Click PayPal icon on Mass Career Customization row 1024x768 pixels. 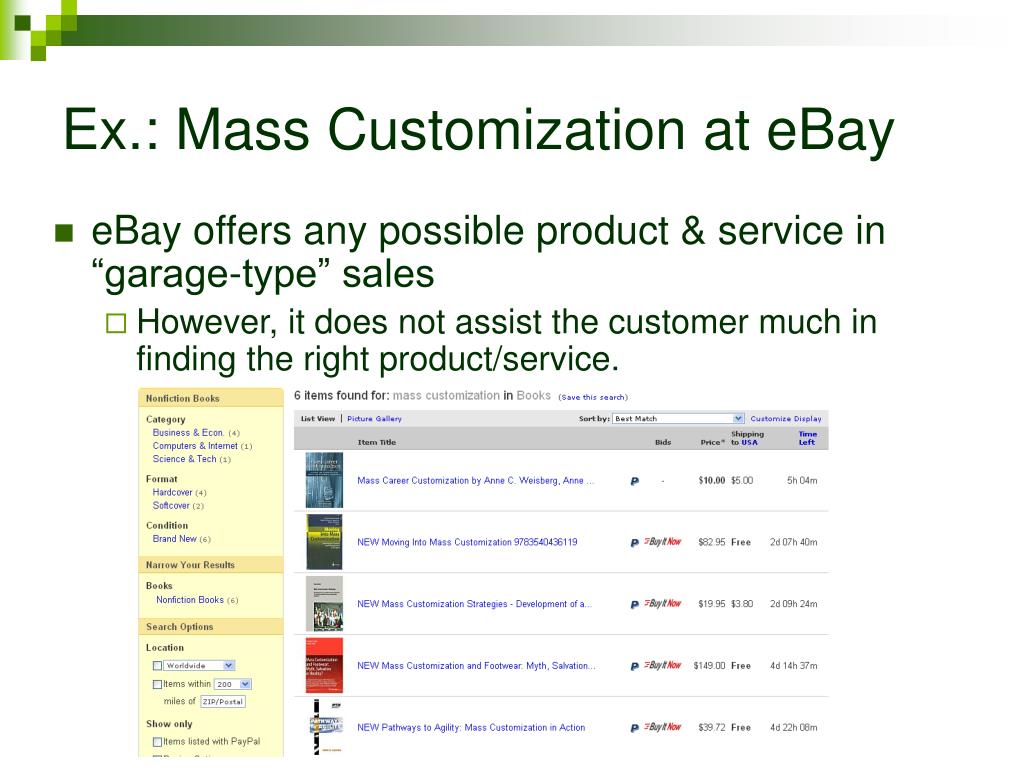coord(634,481)
